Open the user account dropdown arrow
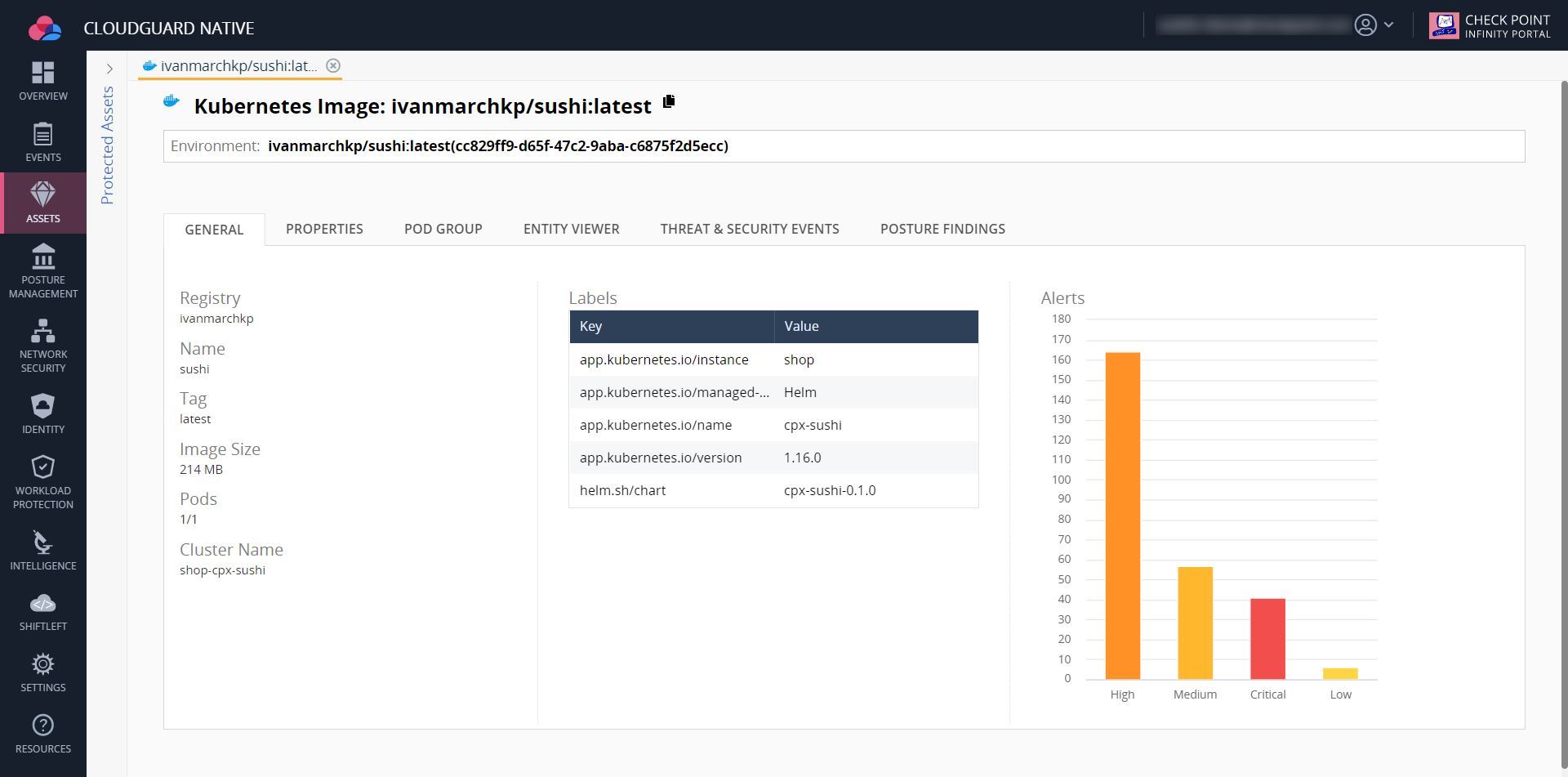Viewport: 1568px width, 777px height. pos(1388,25)
